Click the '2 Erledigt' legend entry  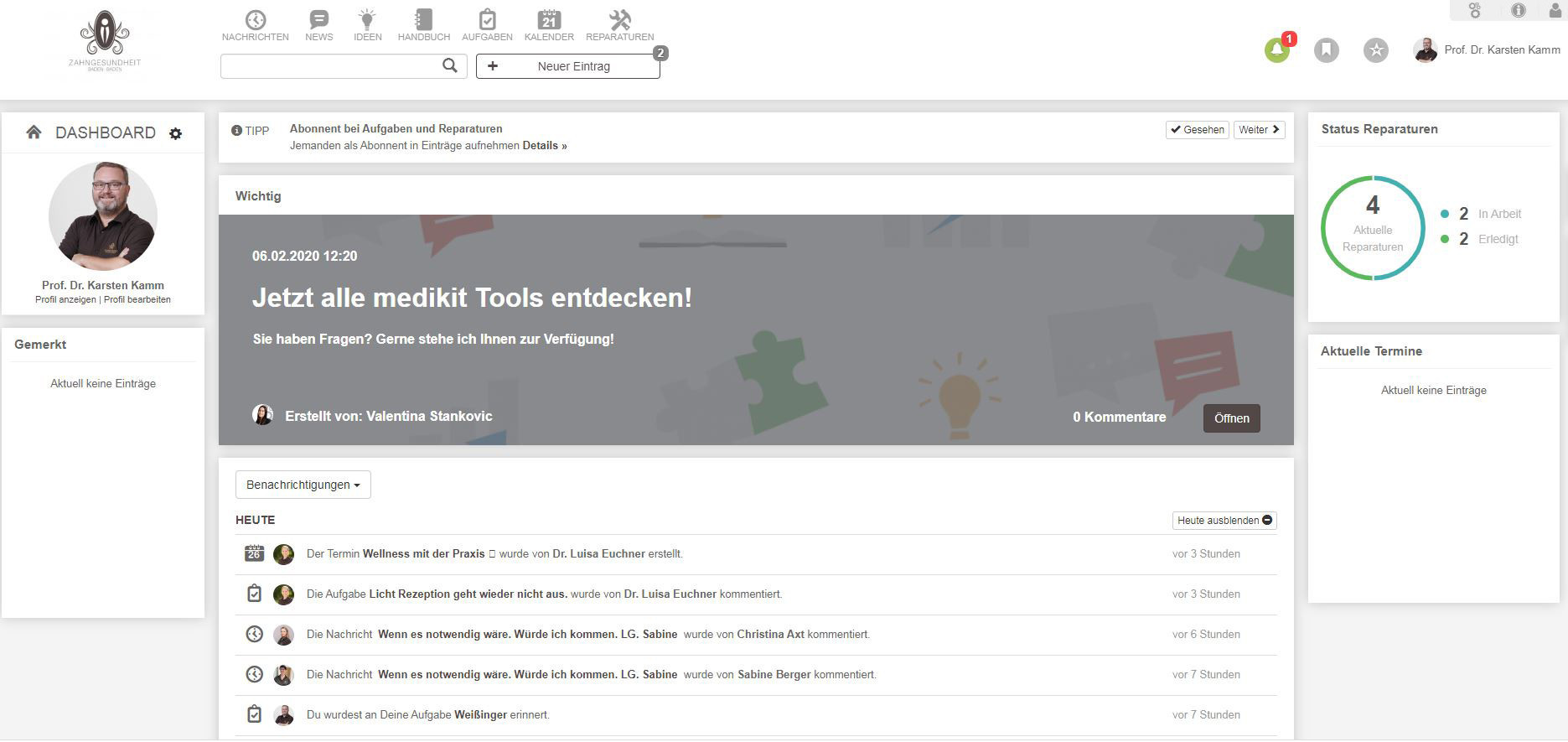(1480, 239)
